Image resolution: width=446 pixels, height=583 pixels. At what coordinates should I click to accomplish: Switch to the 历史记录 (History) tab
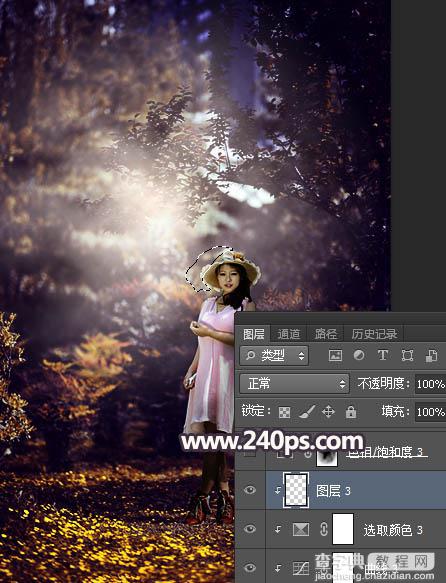point(374,334)
